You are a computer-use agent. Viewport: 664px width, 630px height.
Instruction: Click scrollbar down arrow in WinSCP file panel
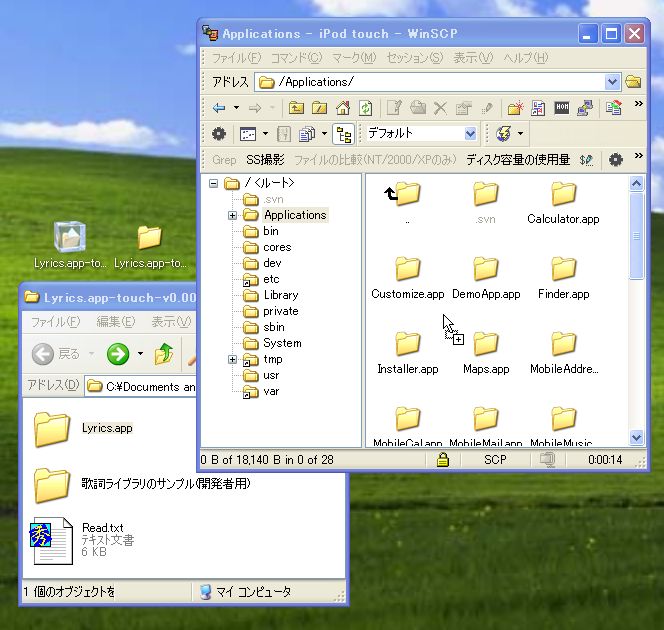(x=636, y=437)
